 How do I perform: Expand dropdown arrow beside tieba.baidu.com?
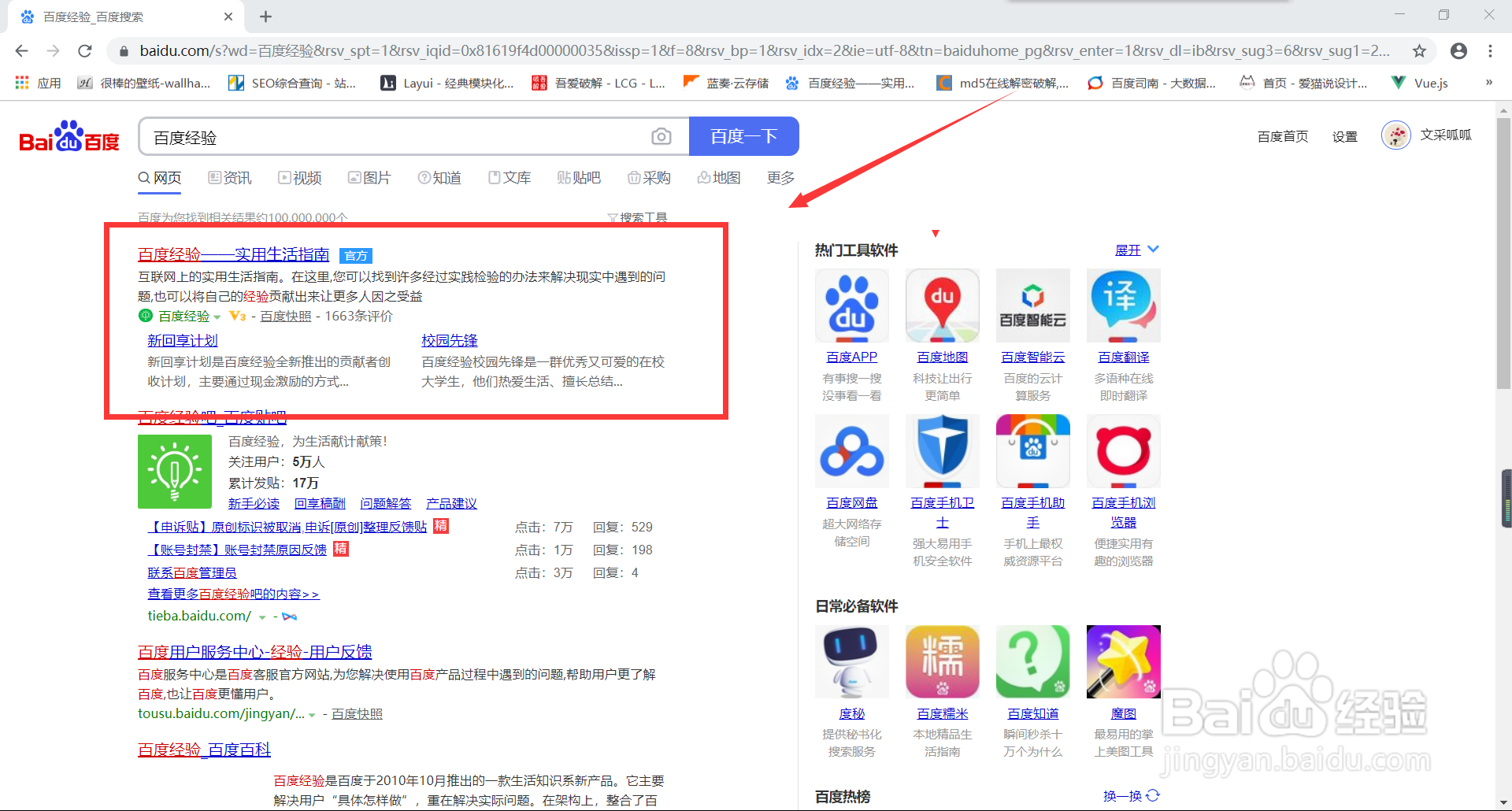[x=262, y=617]
